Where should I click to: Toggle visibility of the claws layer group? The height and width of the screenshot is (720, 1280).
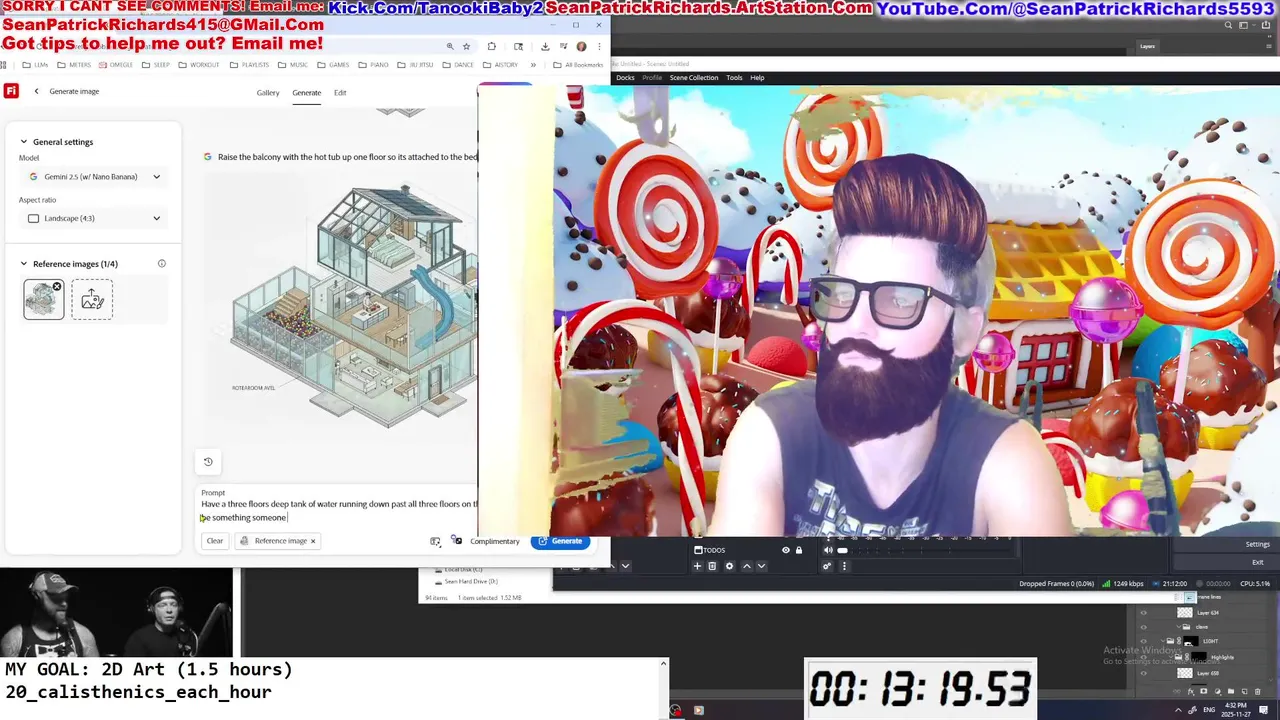click(x=1144, y=627)
